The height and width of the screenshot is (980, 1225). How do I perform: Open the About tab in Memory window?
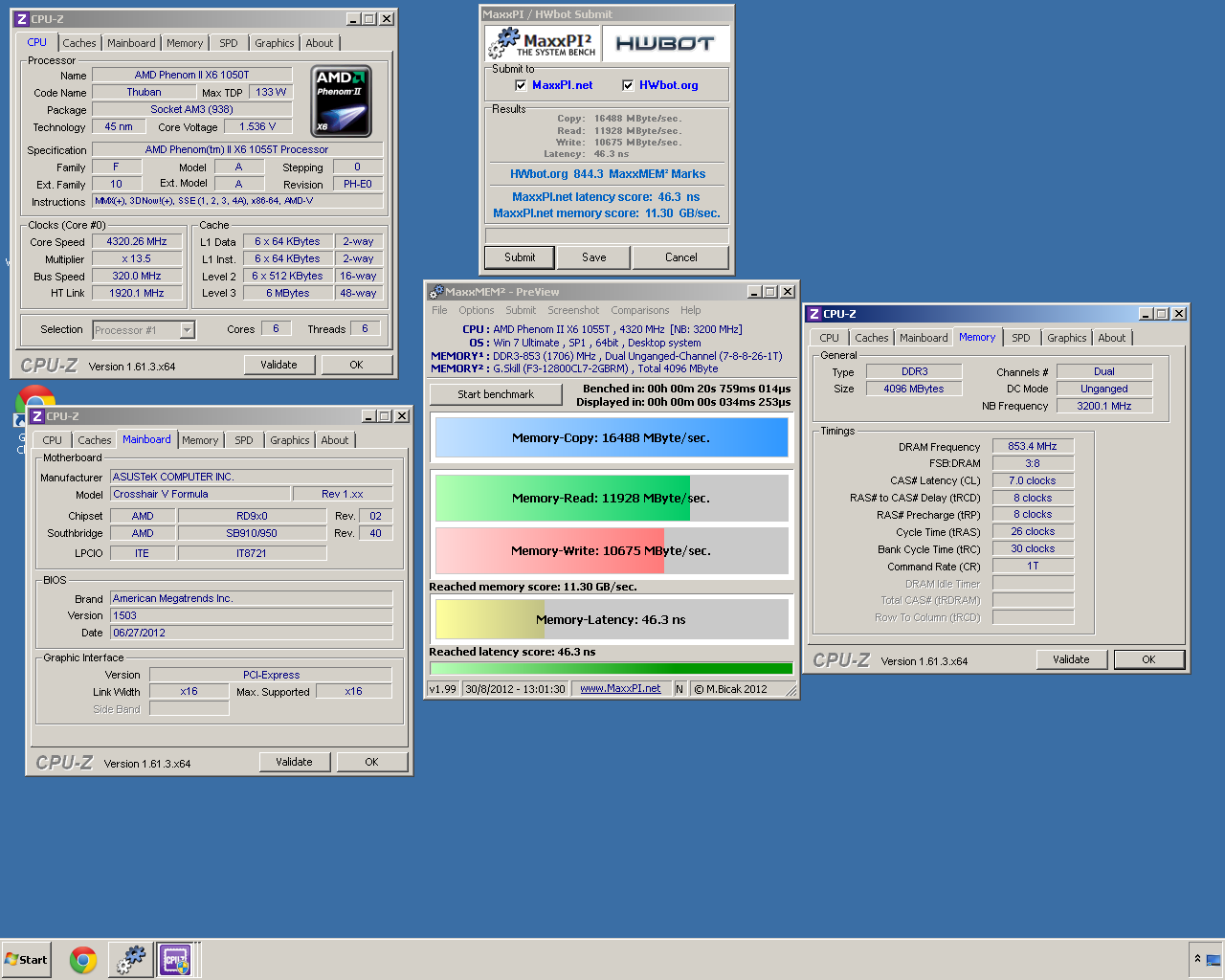pos(1112,338)
